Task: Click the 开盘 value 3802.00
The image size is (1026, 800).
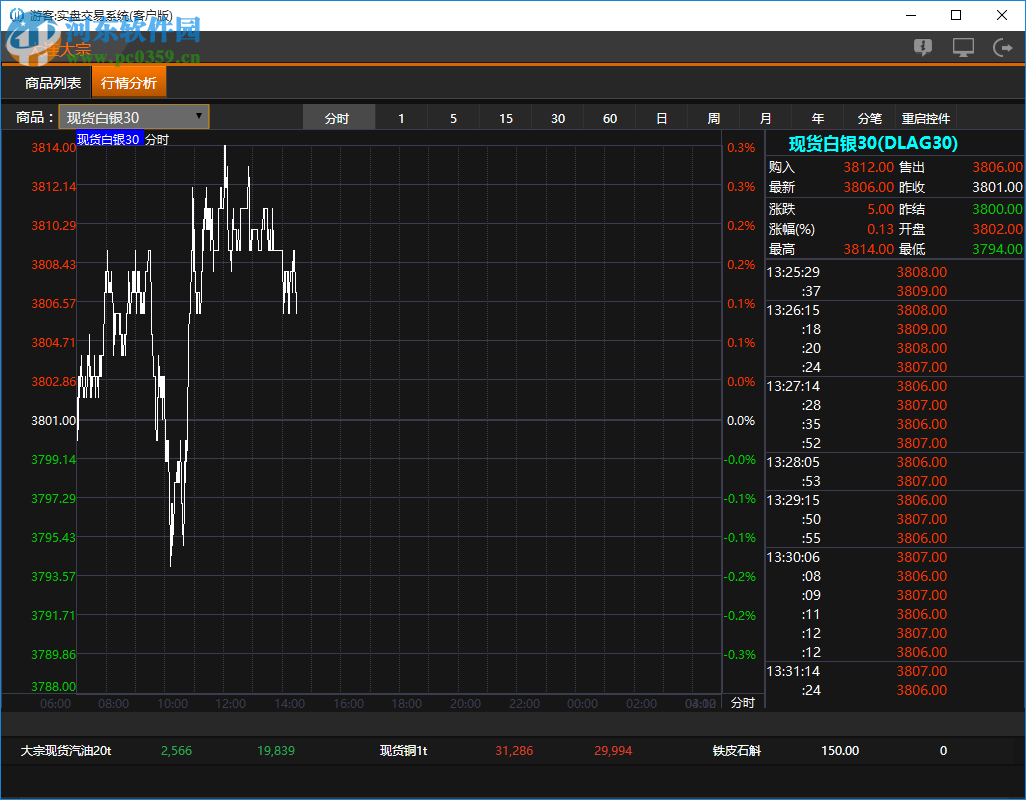Action: pos(997,229)
